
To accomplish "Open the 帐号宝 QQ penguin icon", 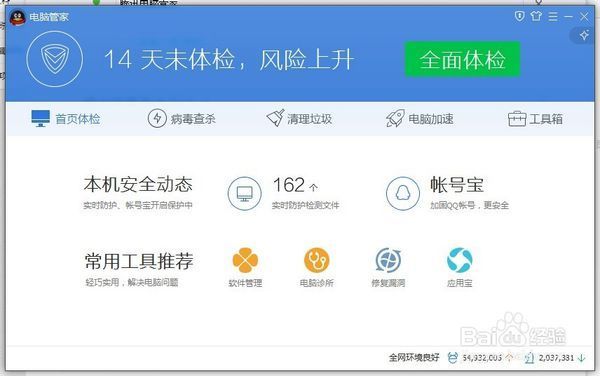I will 403,194.
